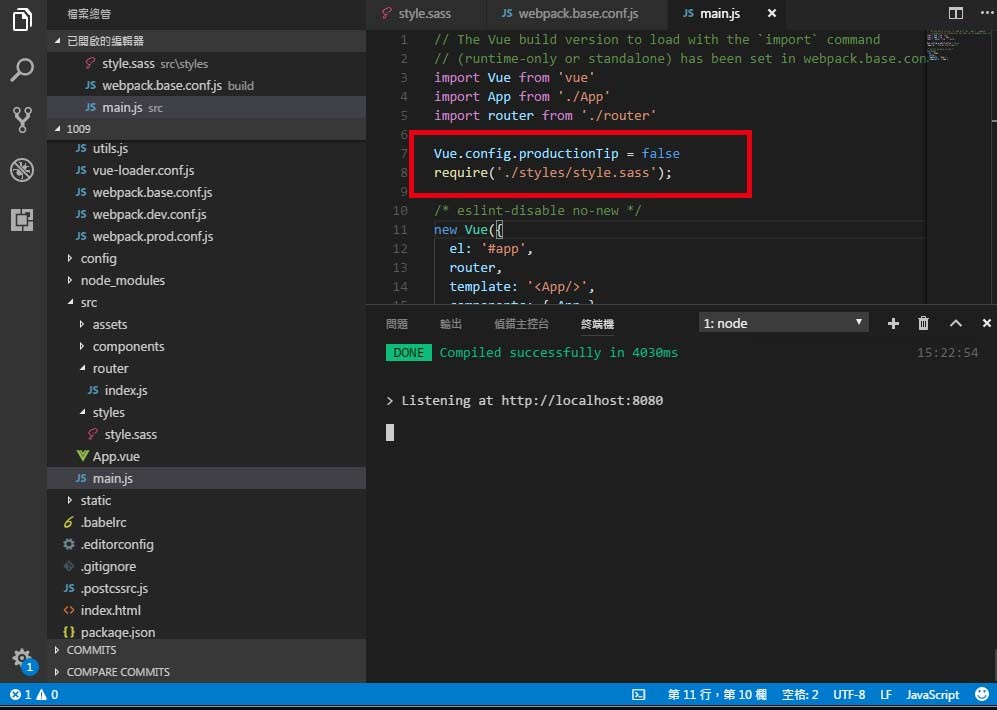The height and width of the screenshot is (710, 997).
Task: Open index.html file
Action: coord(207,611)
